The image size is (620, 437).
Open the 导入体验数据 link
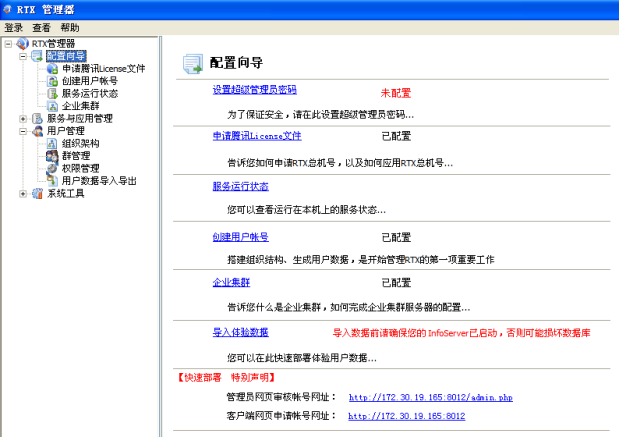(x=240, y=332)
